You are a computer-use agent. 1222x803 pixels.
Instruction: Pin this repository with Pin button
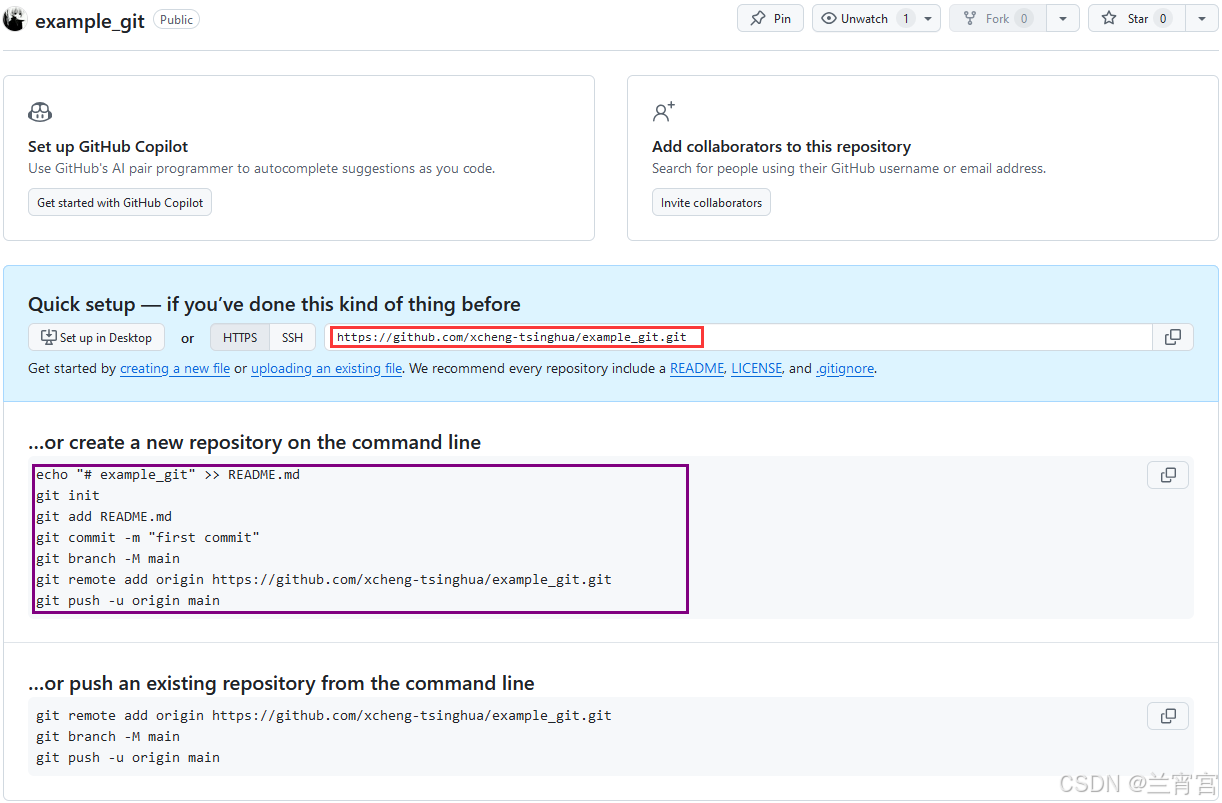tap(770, 18)
